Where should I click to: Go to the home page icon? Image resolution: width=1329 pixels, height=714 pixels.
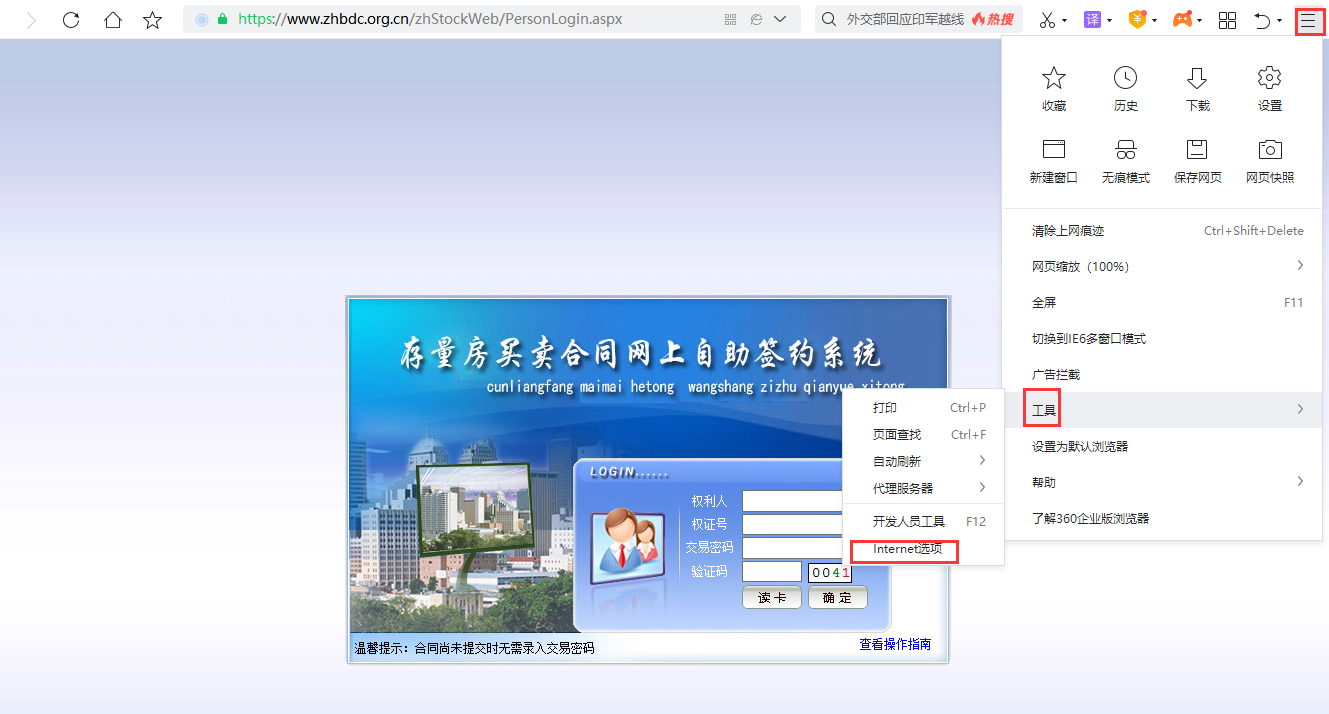coord(113,20)
